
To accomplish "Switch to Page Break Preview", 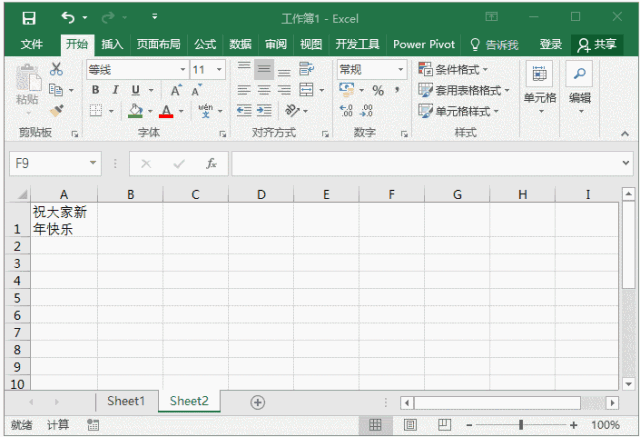I will pyautogui.click(x=444, y=425).
